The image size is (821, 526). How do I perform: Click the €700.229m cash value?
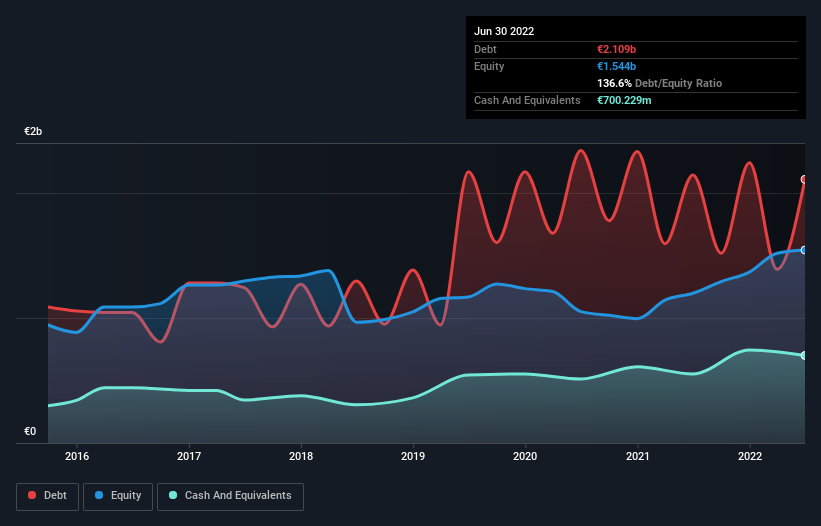tap(624, 100)
